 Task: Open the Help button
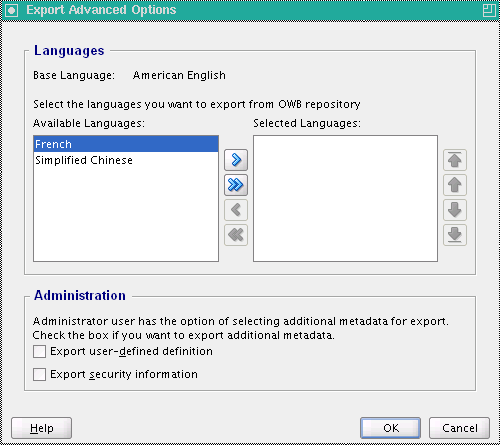pyautogui.click(x=41, y=428)
